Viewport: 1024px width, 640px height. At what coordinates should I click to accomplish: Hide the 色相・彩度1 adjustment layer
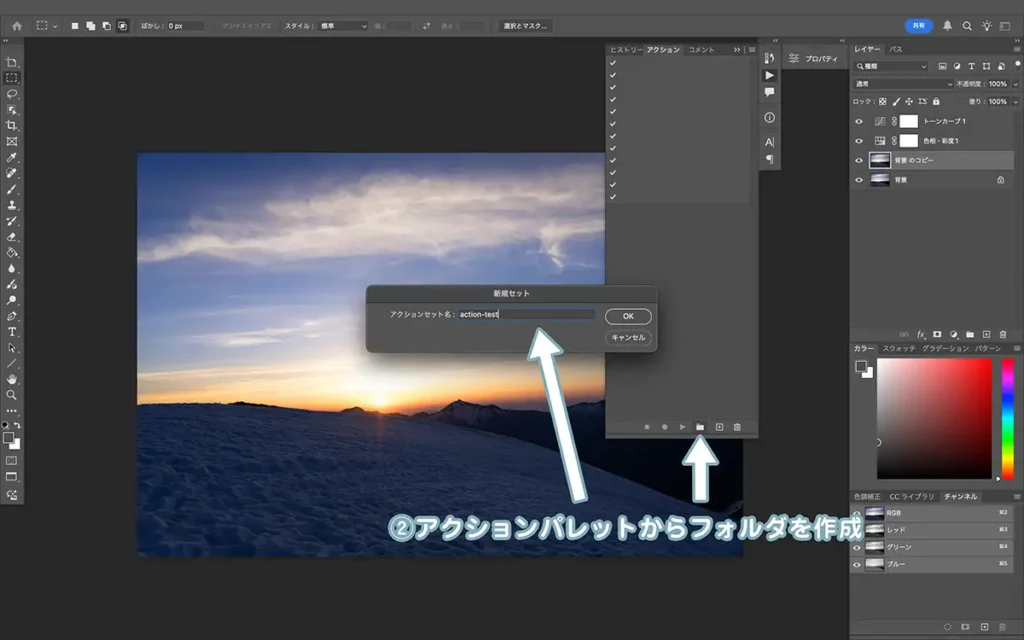click(858, 140)
